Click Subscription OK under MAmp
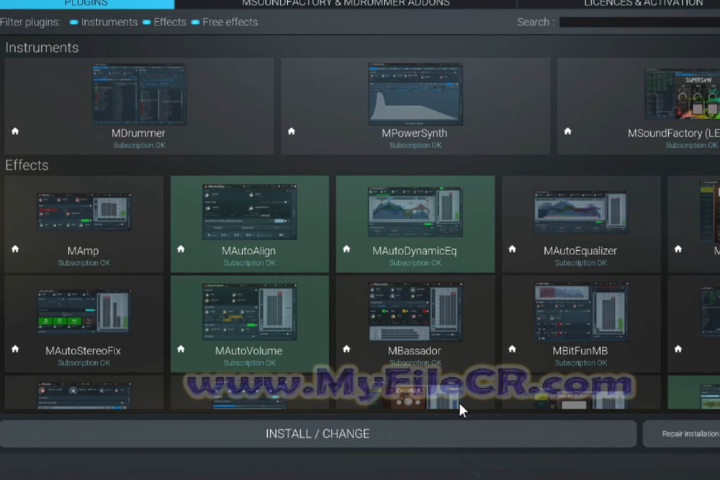This screenshot has width=720, height=480. (84, 263)
